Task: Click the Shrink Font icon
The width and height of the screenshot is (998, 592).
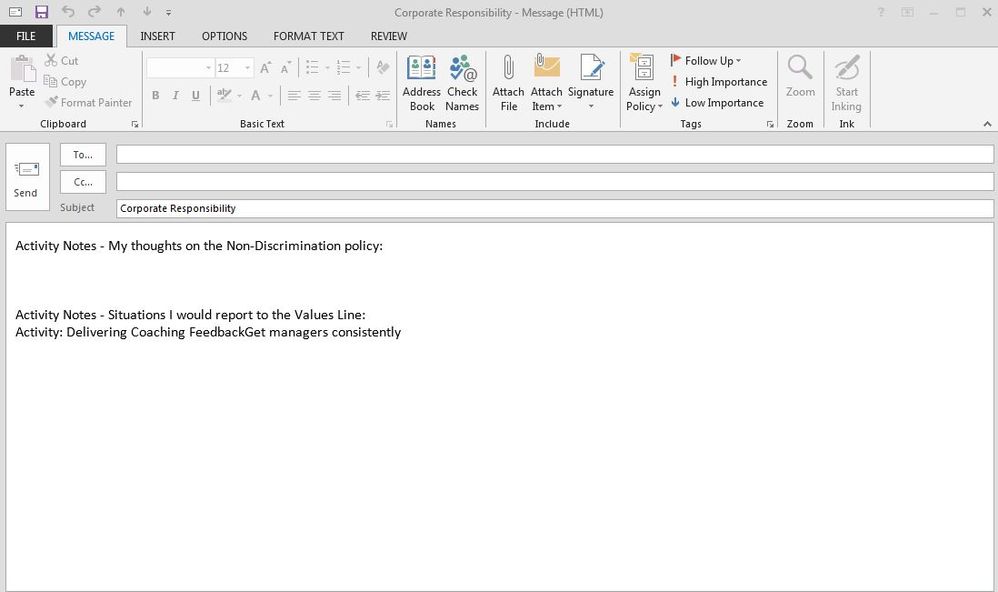Action: click(x=286, y=67)
